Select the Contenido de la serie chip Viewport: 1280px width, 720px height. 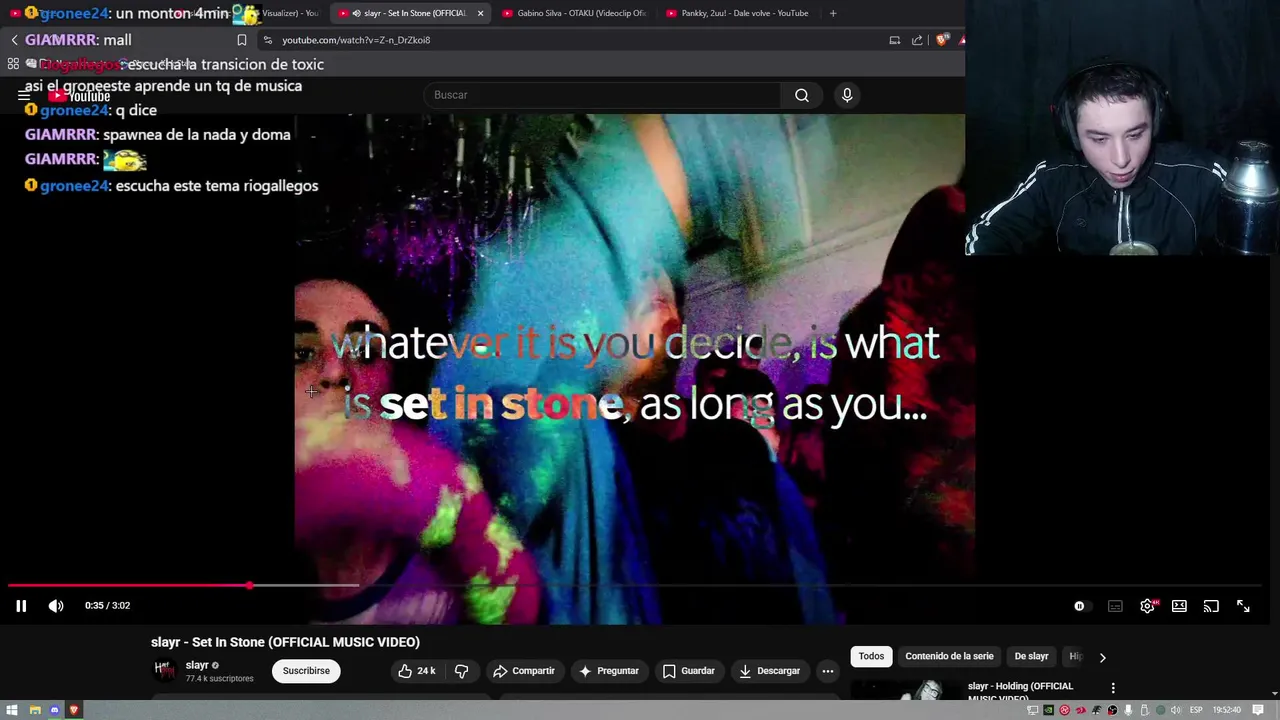949,656
